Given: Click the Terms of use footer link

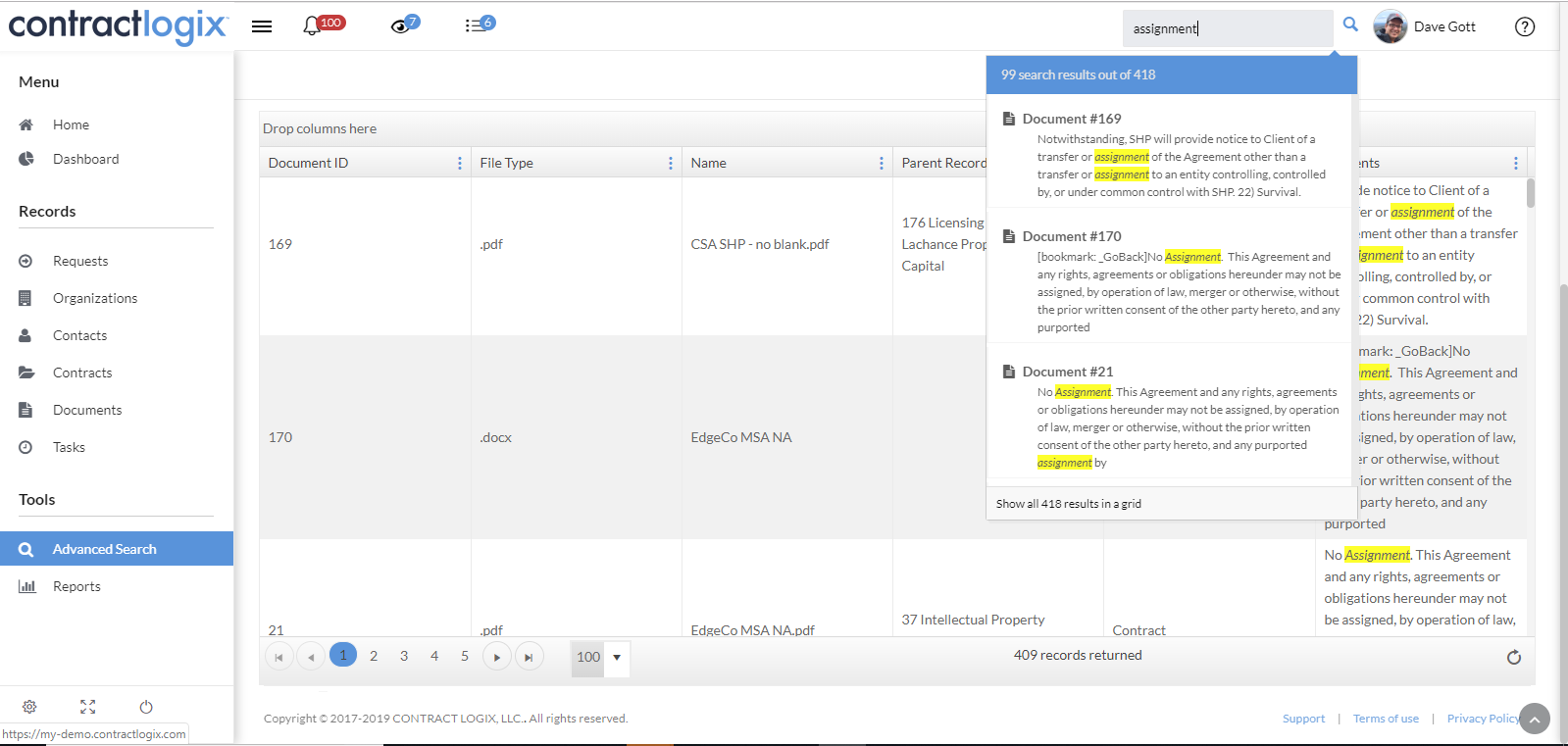Looking at the screenshot, I should (1386, 719).
